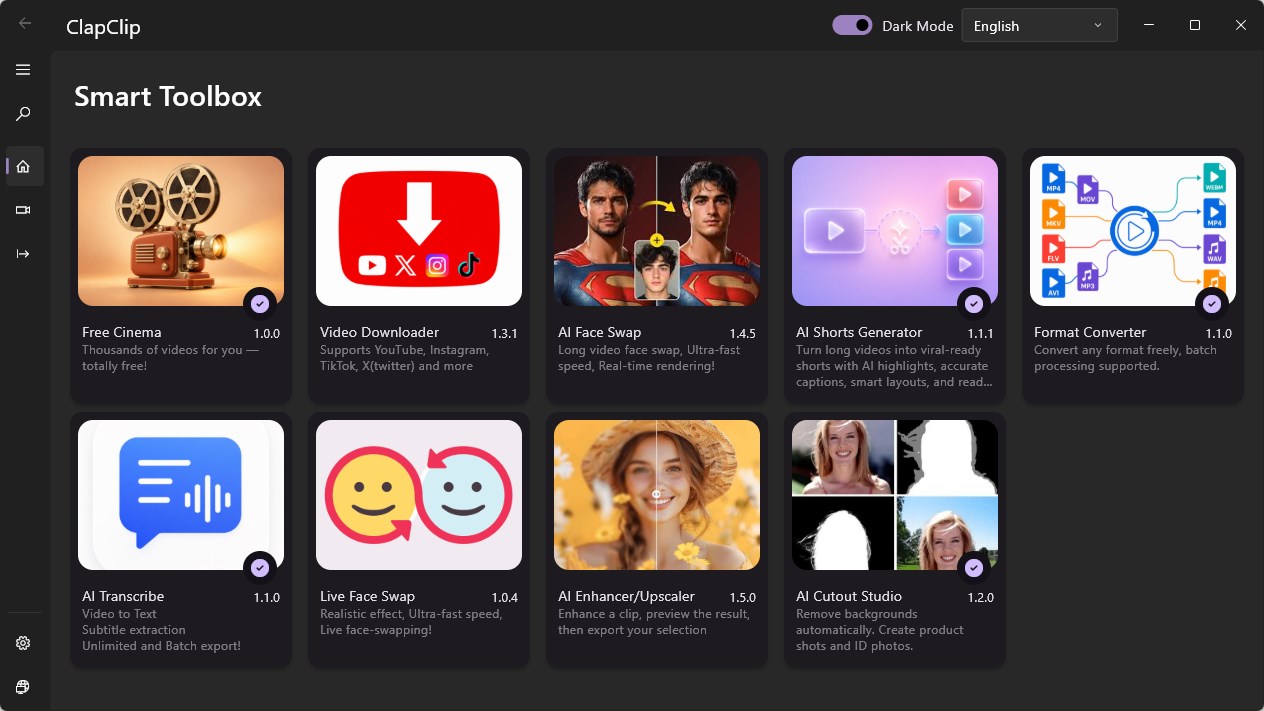Click the AI Face Swap title text
This screenshot has height=711, width=1264.
tap(600, 332)
